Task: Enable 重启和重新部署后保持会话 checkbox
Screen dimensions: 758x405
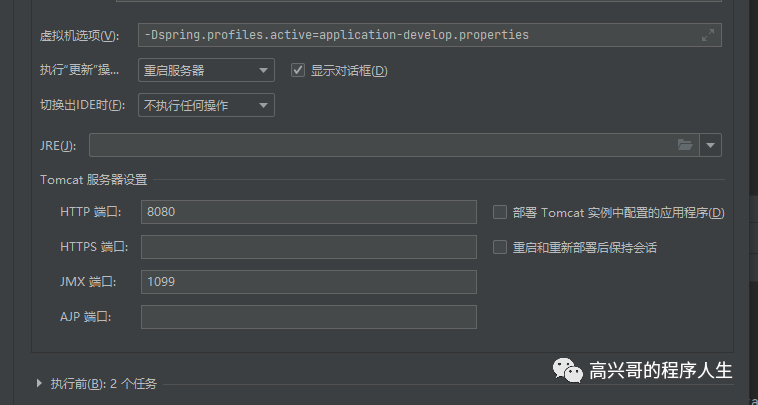Action: pos(500,247)
